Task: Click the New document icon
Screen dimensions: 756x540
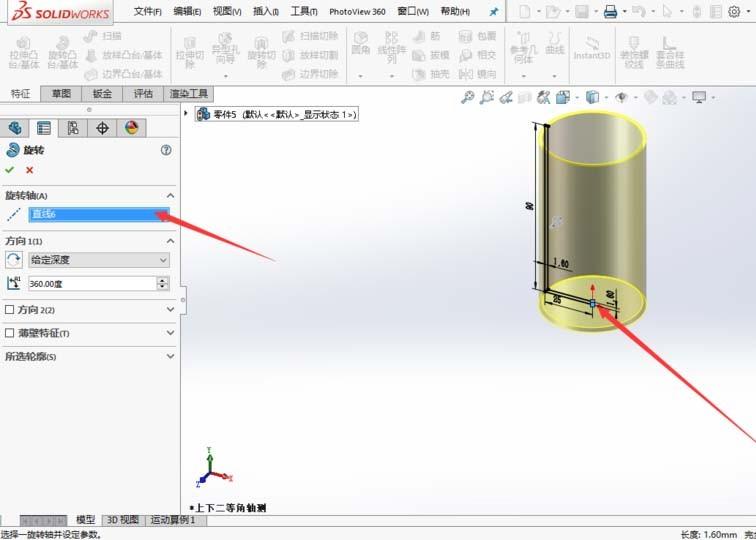Action: pos(525,12)
